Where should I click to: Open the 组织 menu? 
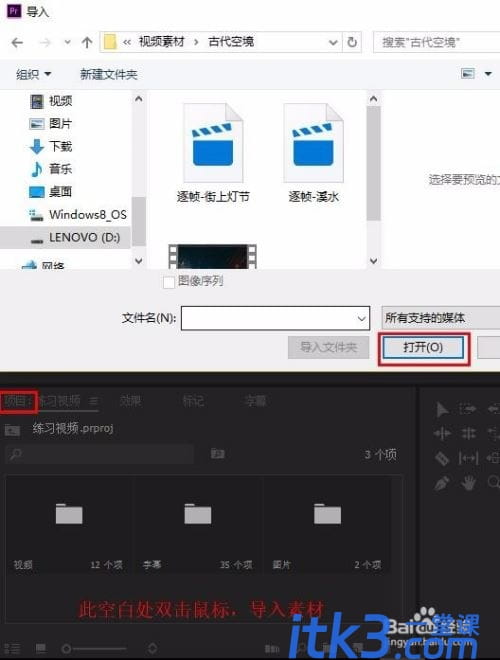pyautogui.click(x=33, y=75)
